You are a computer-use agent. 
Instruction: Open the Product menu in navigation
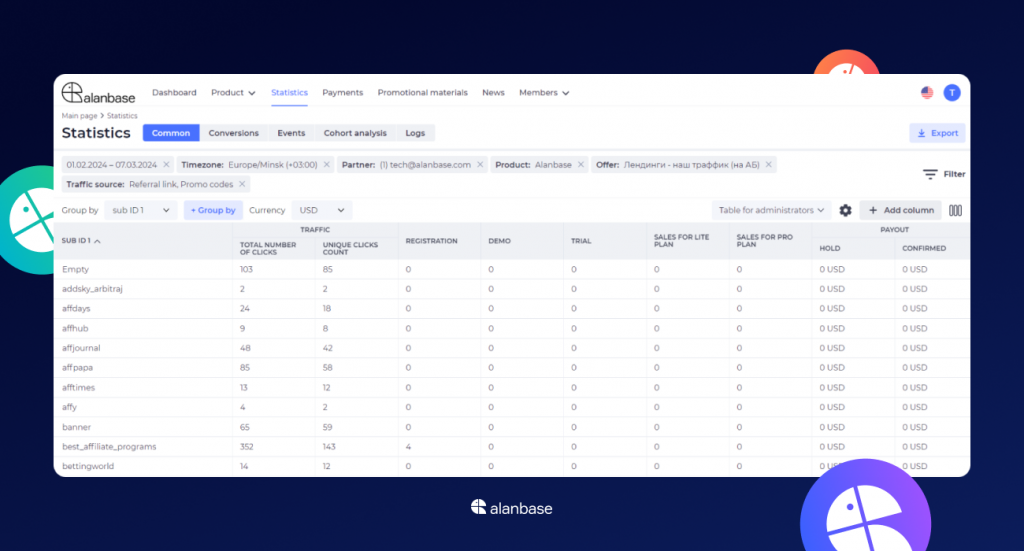coord(233,93)
